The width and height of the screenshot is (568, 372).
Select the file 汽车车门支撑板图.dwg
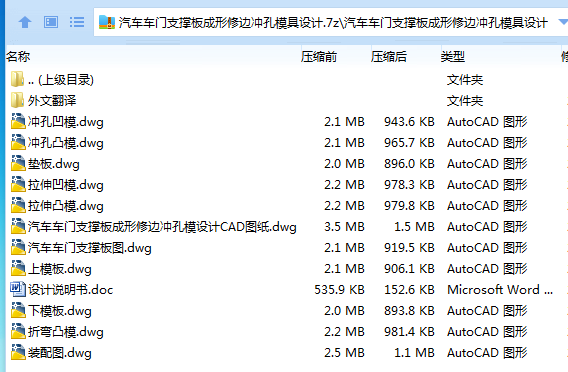click(90, 248)
